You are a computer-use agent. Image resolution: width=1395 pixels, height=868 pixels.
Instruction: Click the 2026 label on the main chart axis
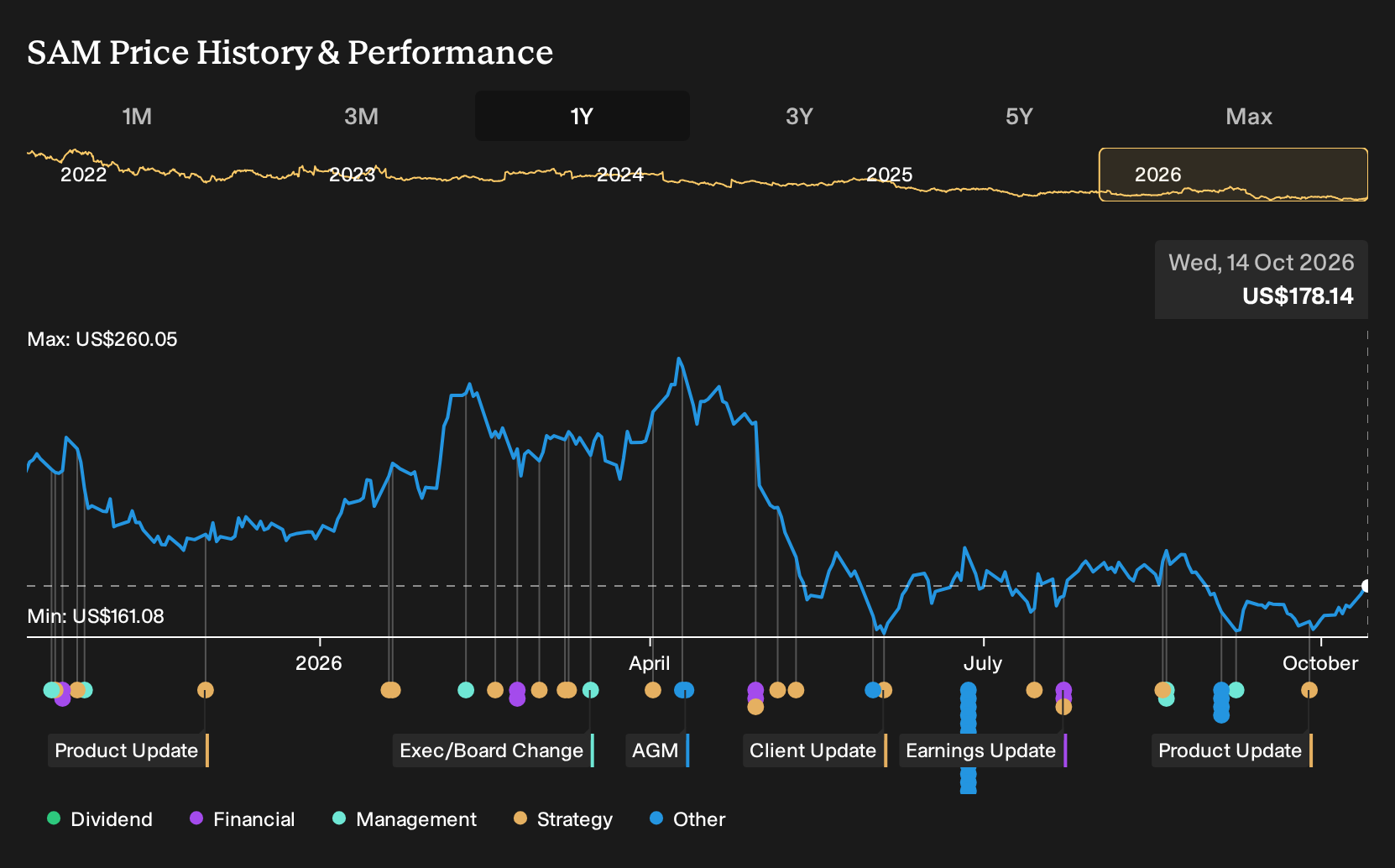[x=319, y=663]
